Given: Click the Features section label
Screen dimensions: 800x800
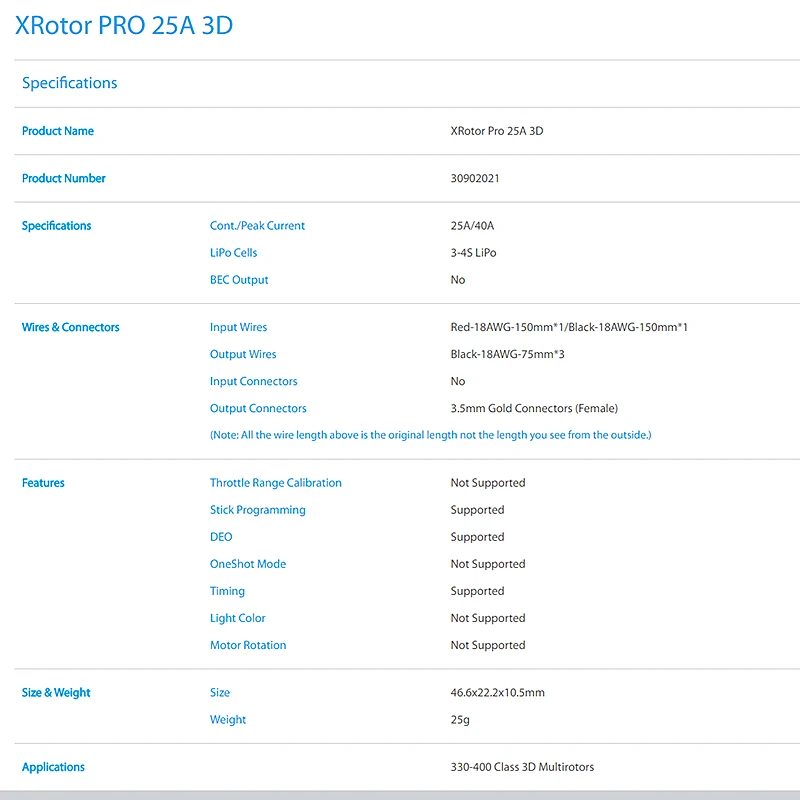Looking at the screenshot, I should [43, 483].
